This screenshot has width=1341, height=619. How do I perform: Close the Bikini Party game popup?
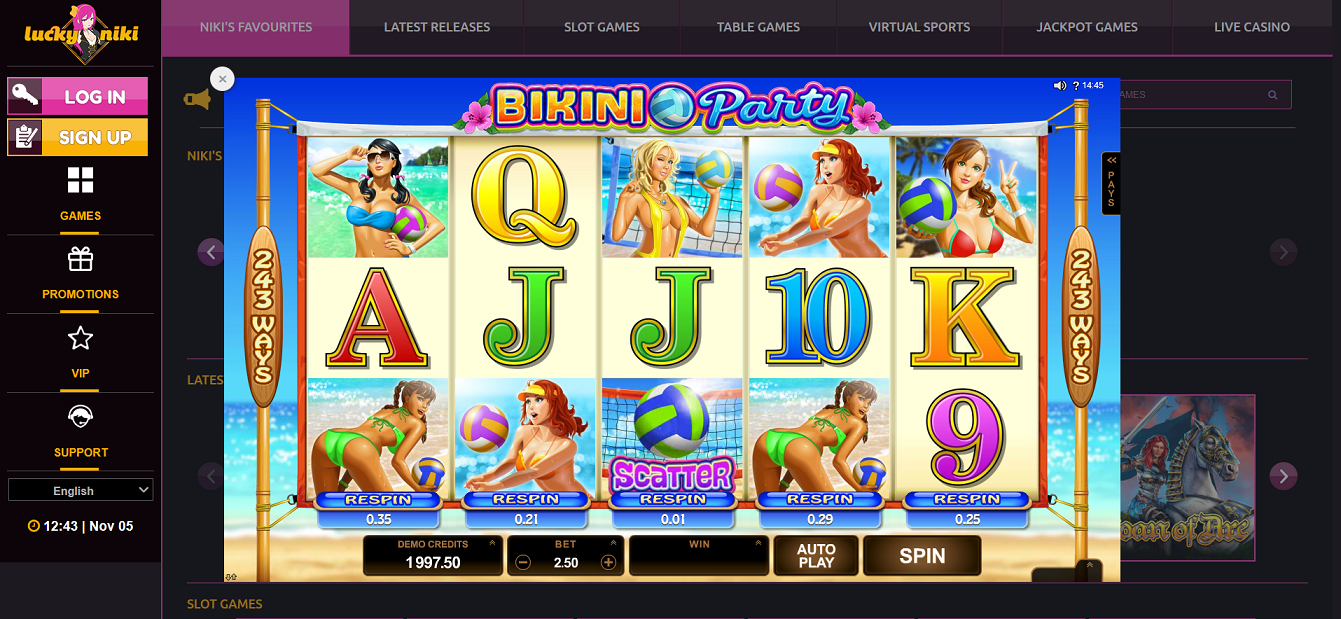222,79
